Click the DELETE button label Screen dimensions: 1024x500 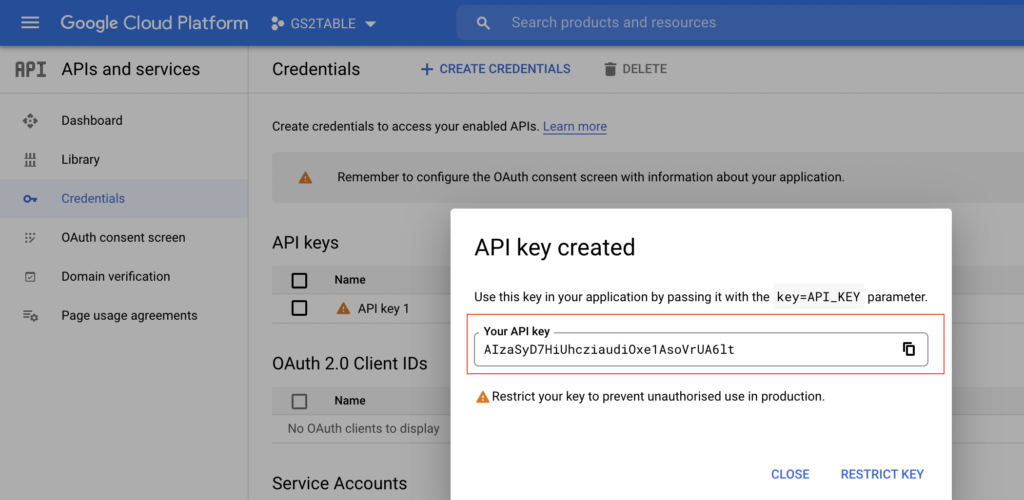point(645,69)
